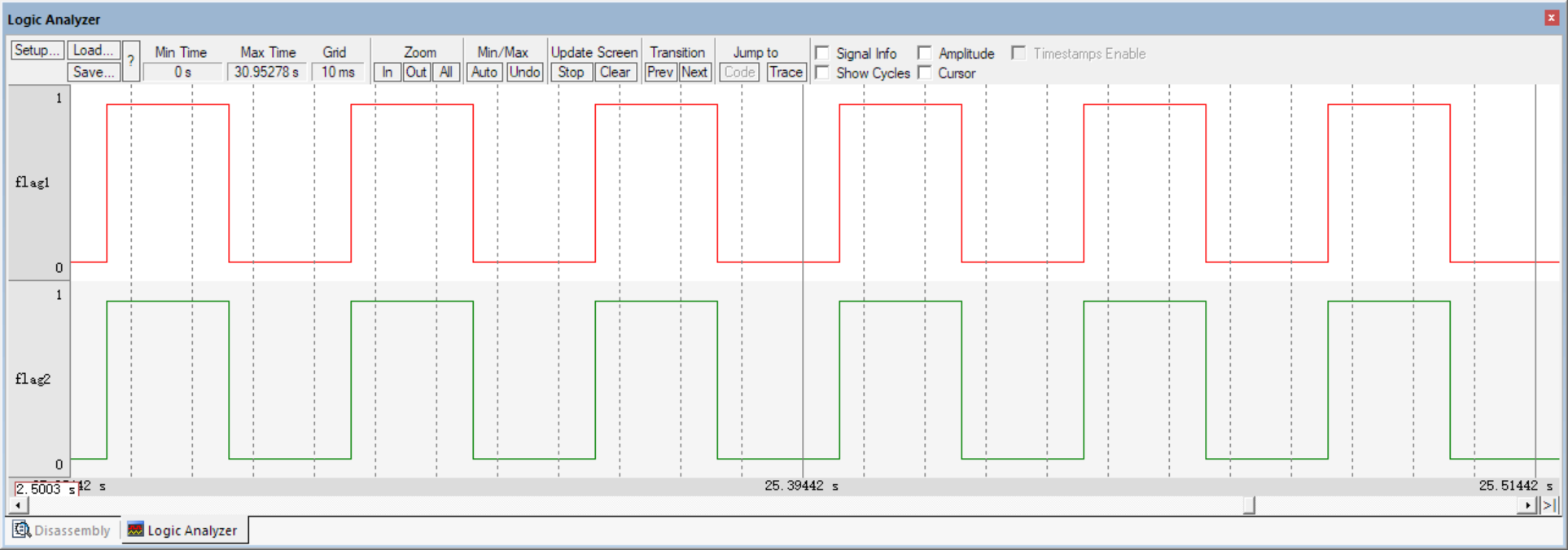
Task: Click the 2.5003 s time box
Action: 46,489
